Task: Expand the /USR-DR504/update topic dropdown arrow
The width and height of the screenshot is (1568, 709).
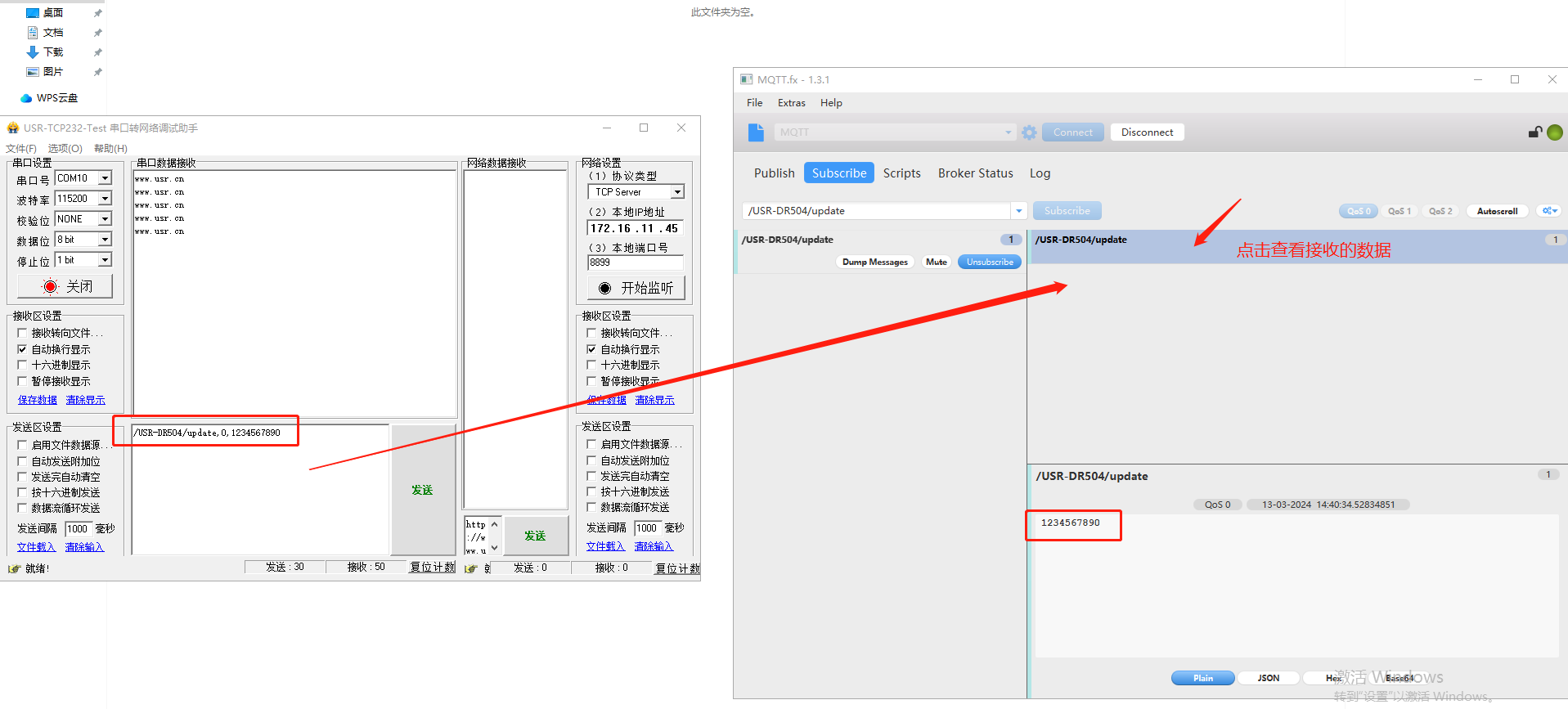Action: click(x=1018, y=211)
